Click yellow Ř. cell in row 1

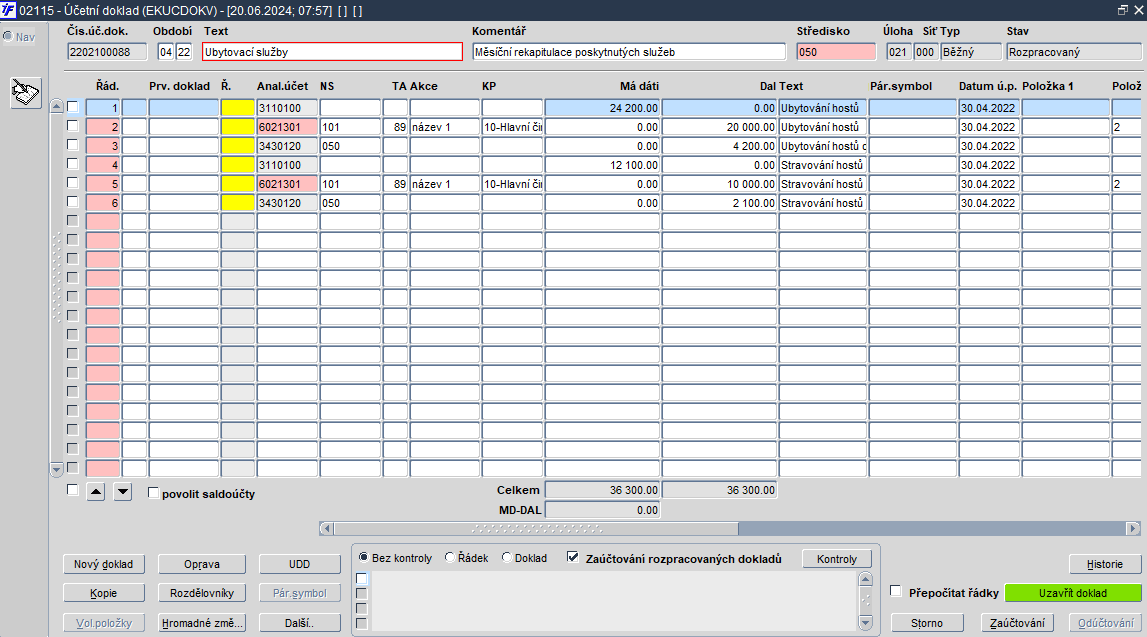pyautogui.click(x=238, y=108)
